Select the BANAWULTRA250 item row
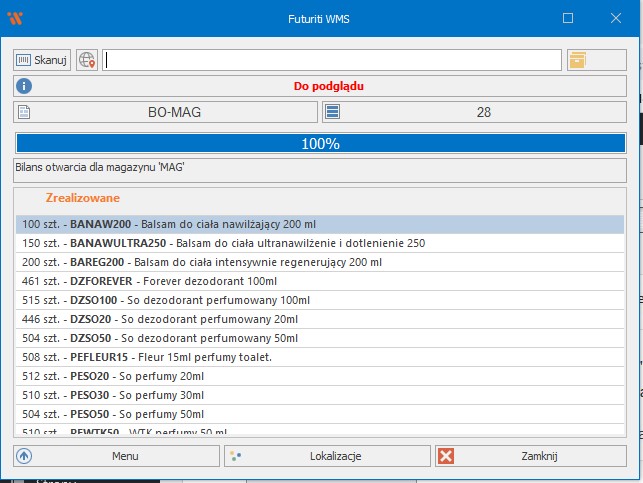The height and width of the screenshot is (483, 643). click(x=320, y=243)
